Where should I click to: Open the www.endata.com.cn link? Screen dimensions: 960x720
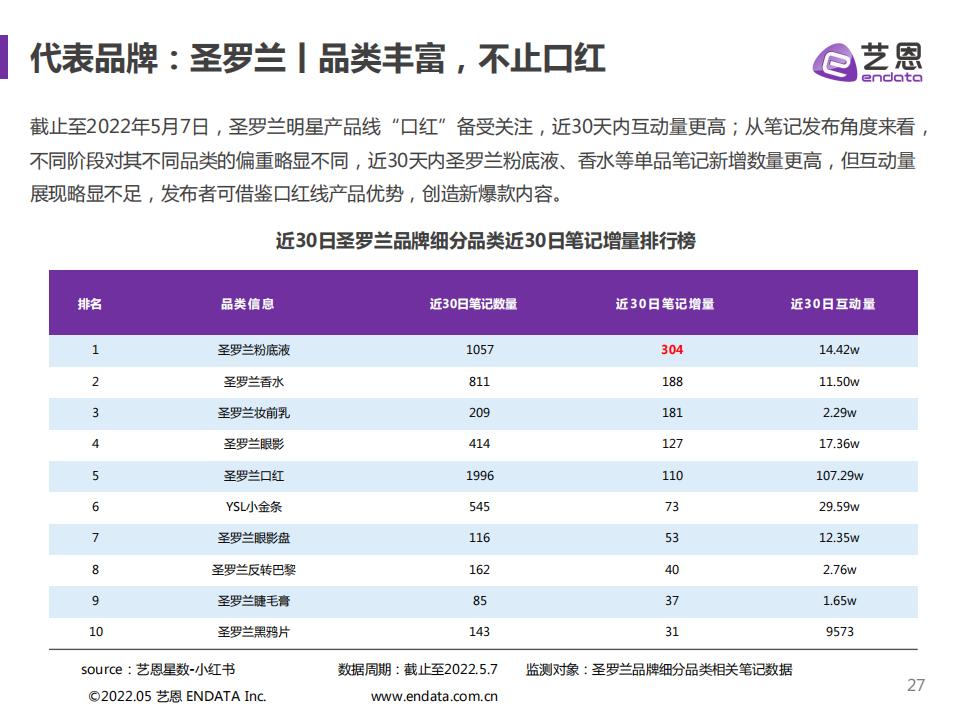(x=434, y=696)
